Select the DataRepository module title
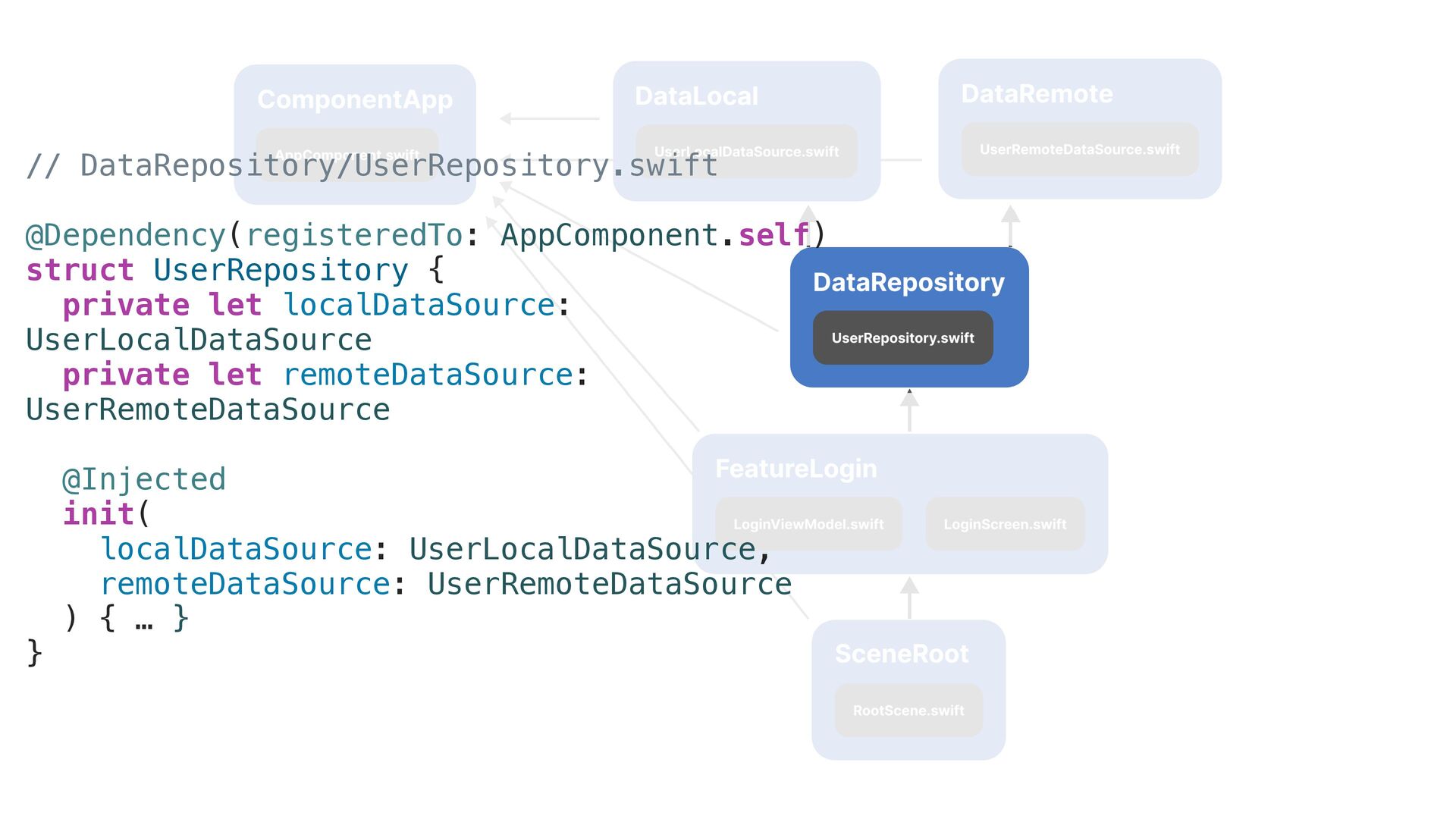 pos(908,282)
